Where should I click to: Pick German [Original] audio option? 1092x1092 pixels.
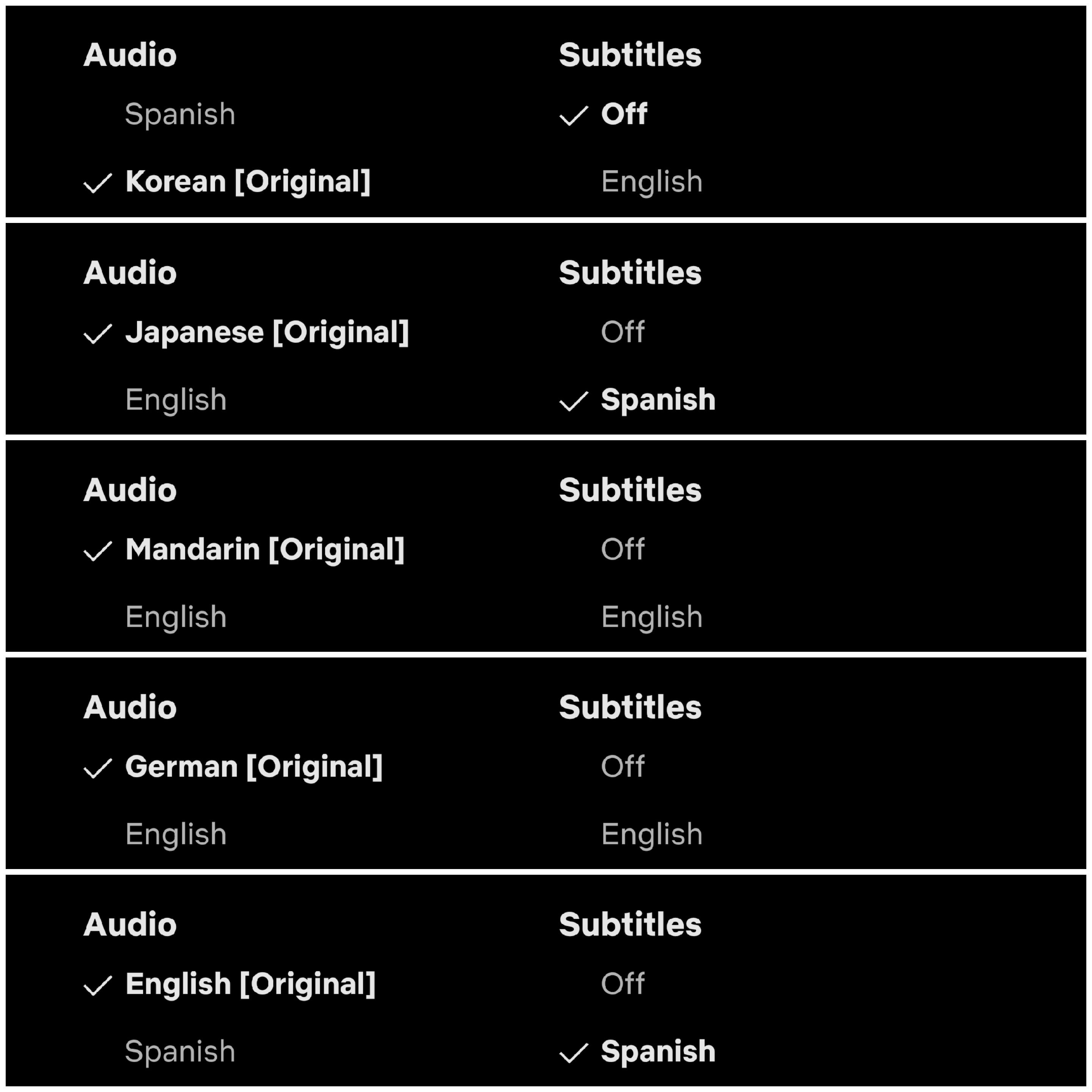pos(254,767)
